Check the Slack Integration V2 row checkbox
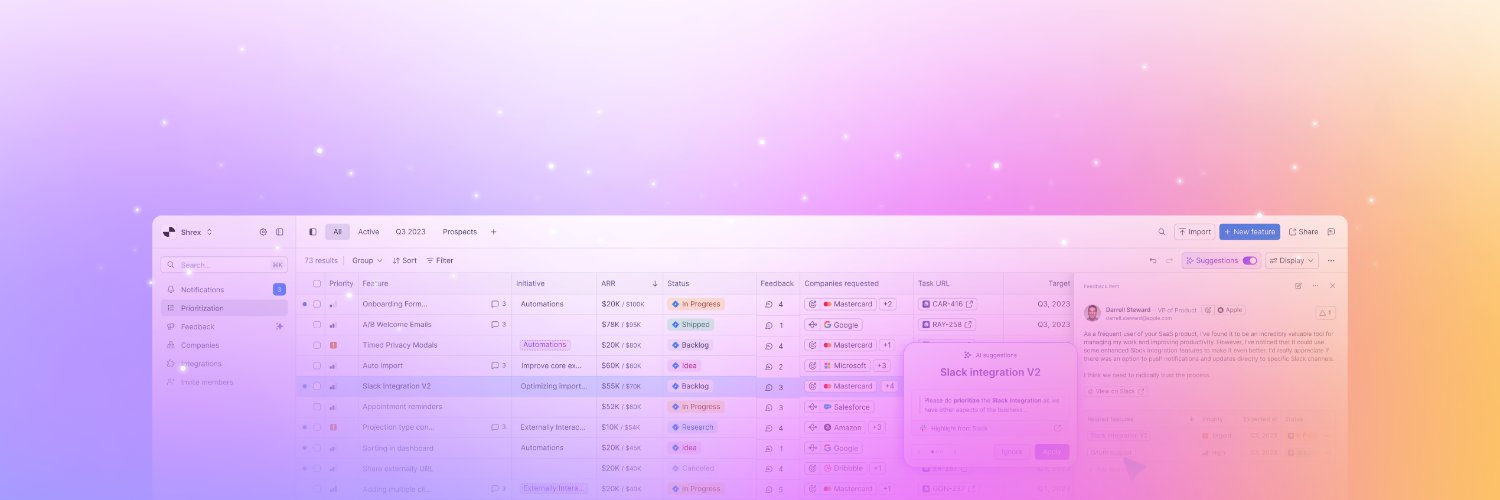Screen dimensions: 1500x500 pos(317,386)
